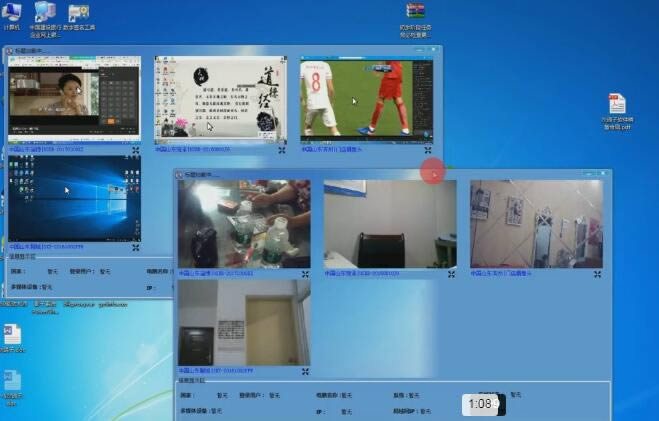Image resolution: width=659 pixels, height=421 pixels.
Task: Open the China Construction Bank desktop shortcut
Action: coord(45,16)
